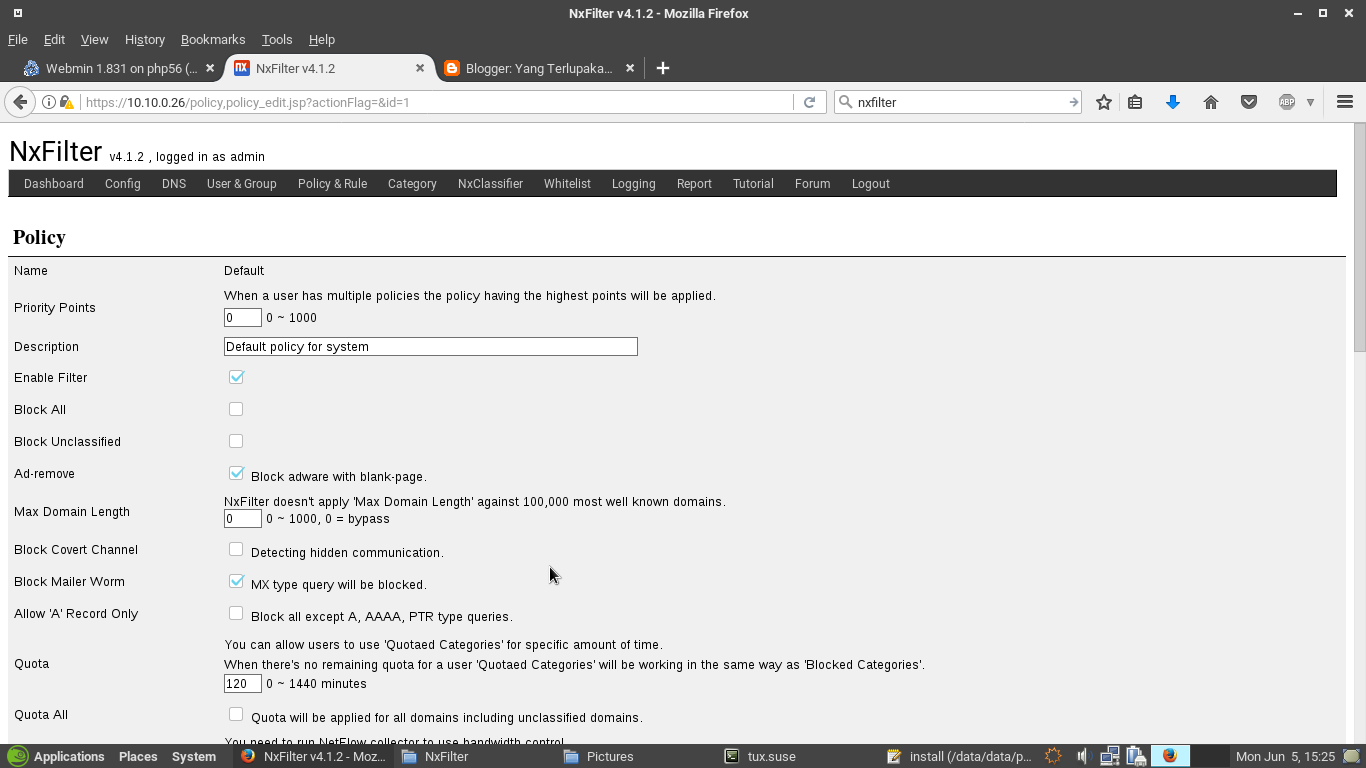
Task: Switch to Firefox workspace in pager
Action: [x=1169, y=756]
